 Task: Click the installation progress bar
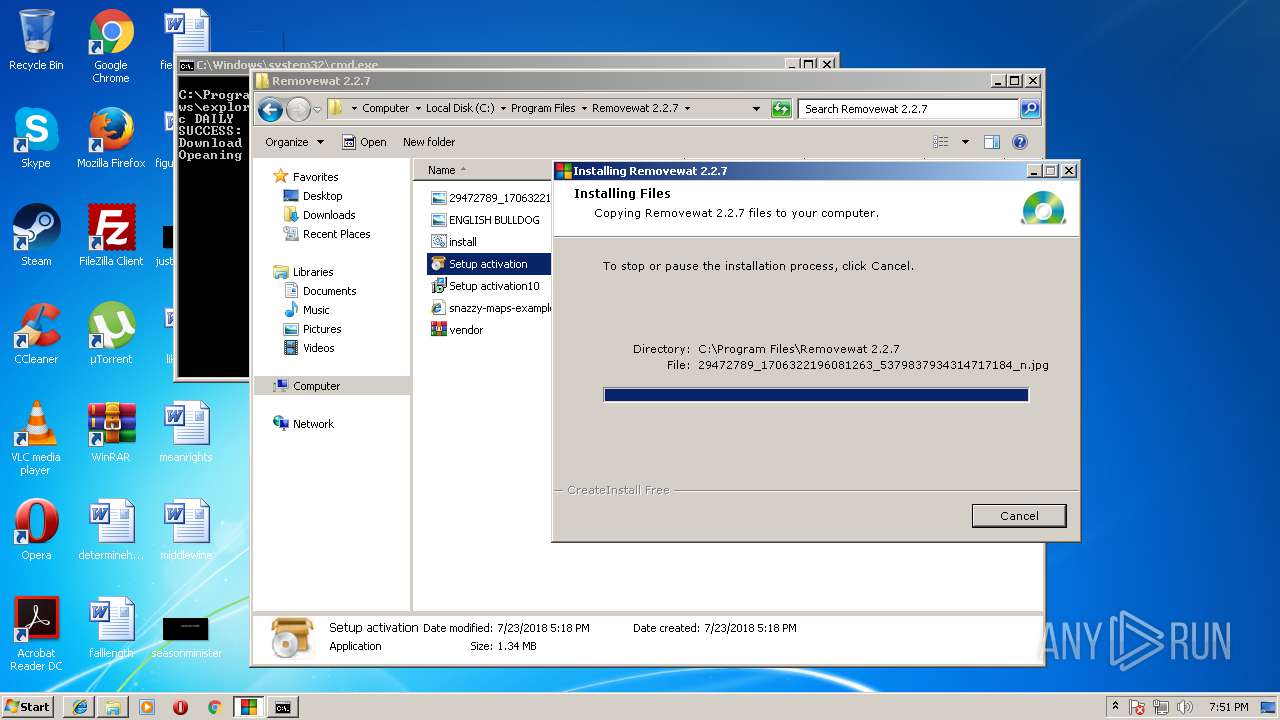[x=816, y=395]
